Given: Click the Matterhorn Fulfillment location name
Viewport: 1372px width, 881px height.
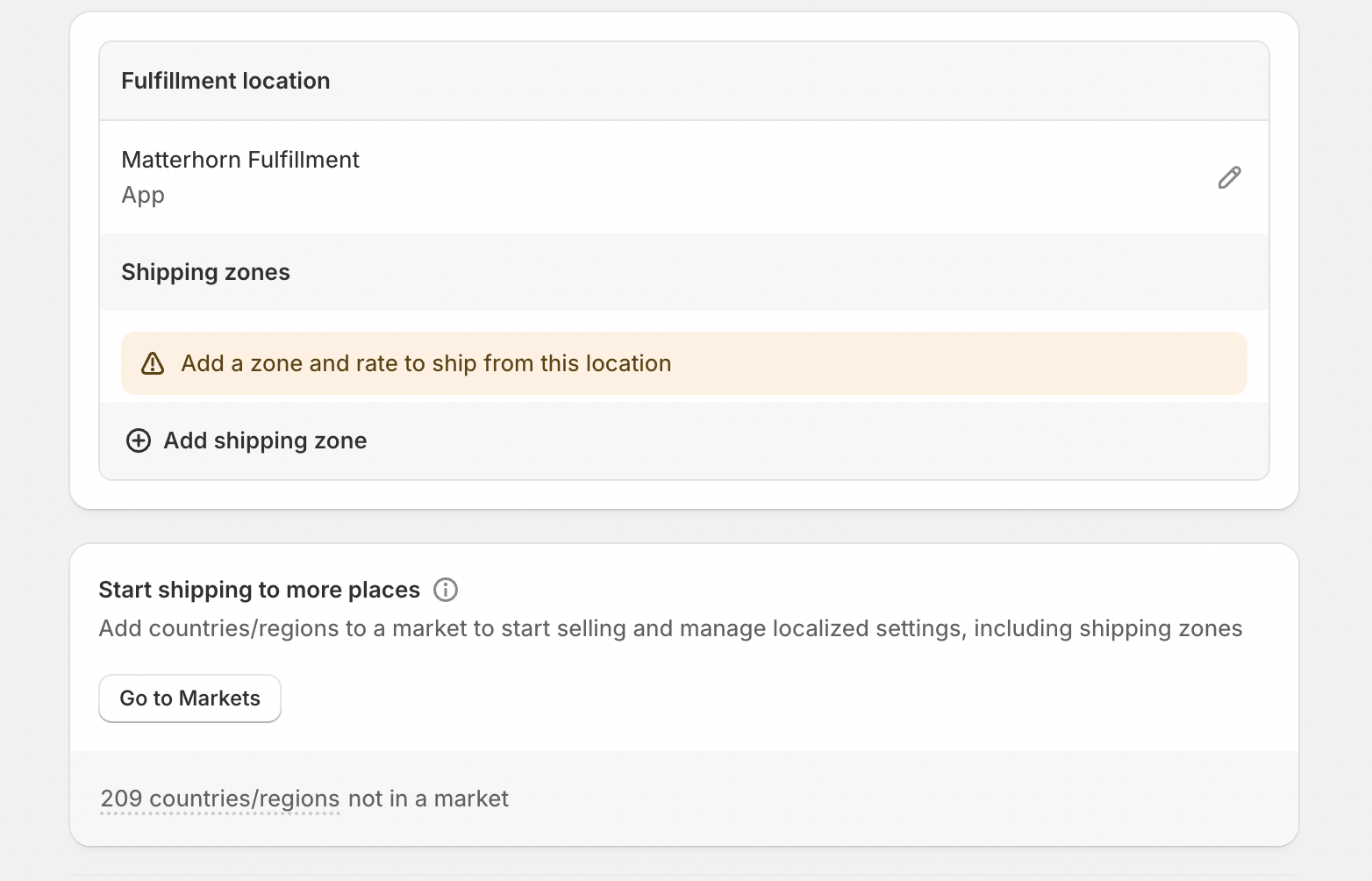Looking at the screenshot, I should (240, 160).
